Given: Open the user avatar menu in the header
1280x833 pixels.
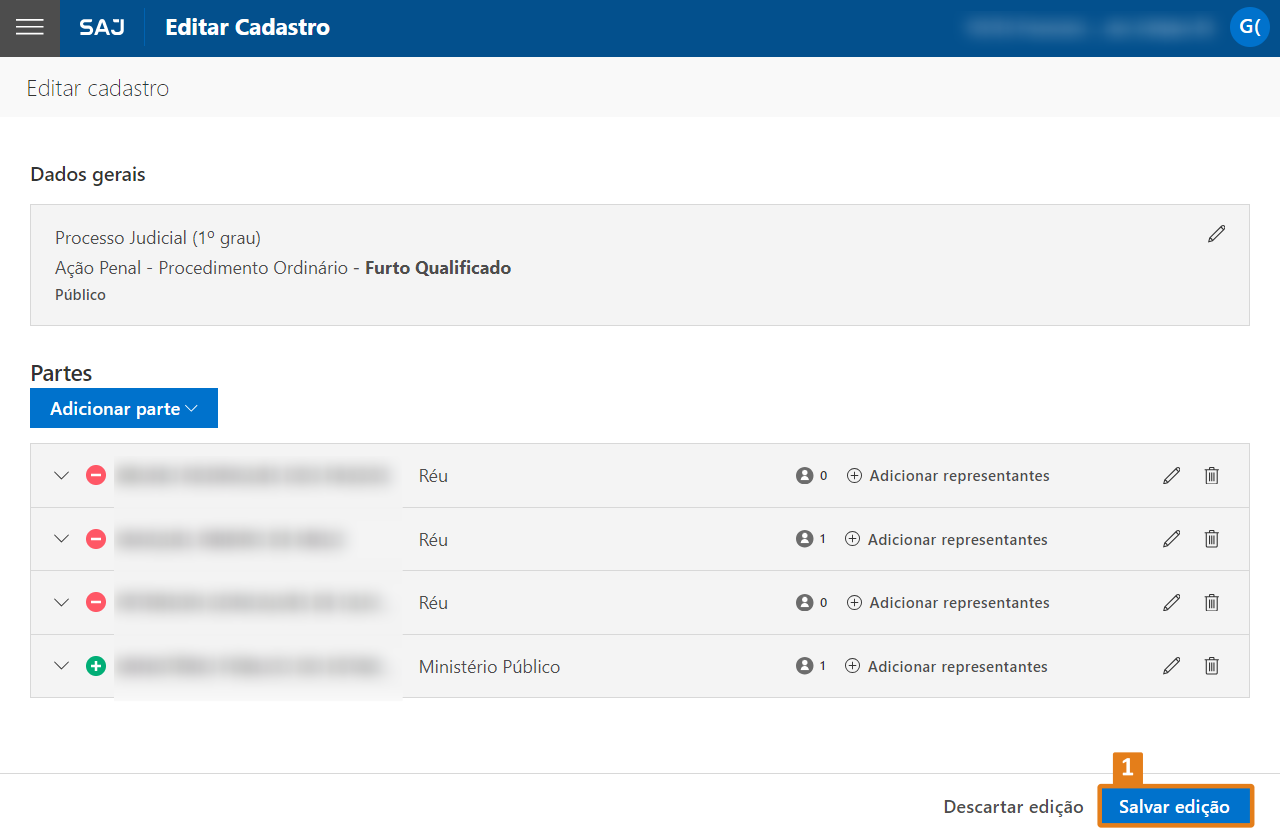Looking at the screenshot, I should tap(1249, 27).
